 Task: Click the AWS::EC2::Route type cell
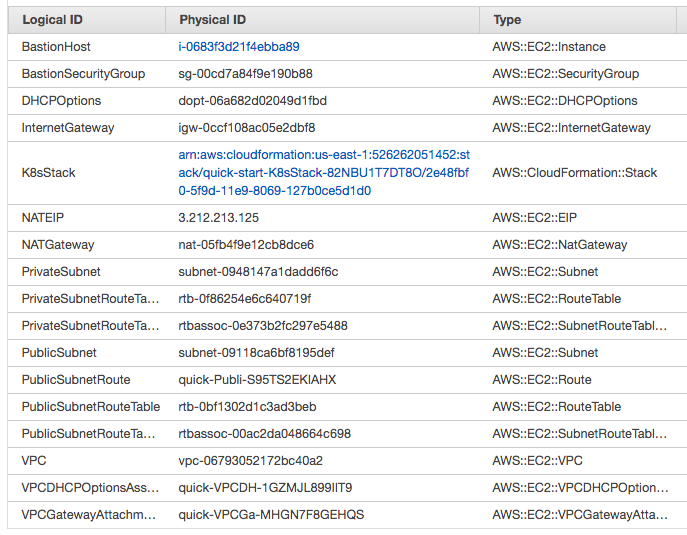click(x=542, y=380)
